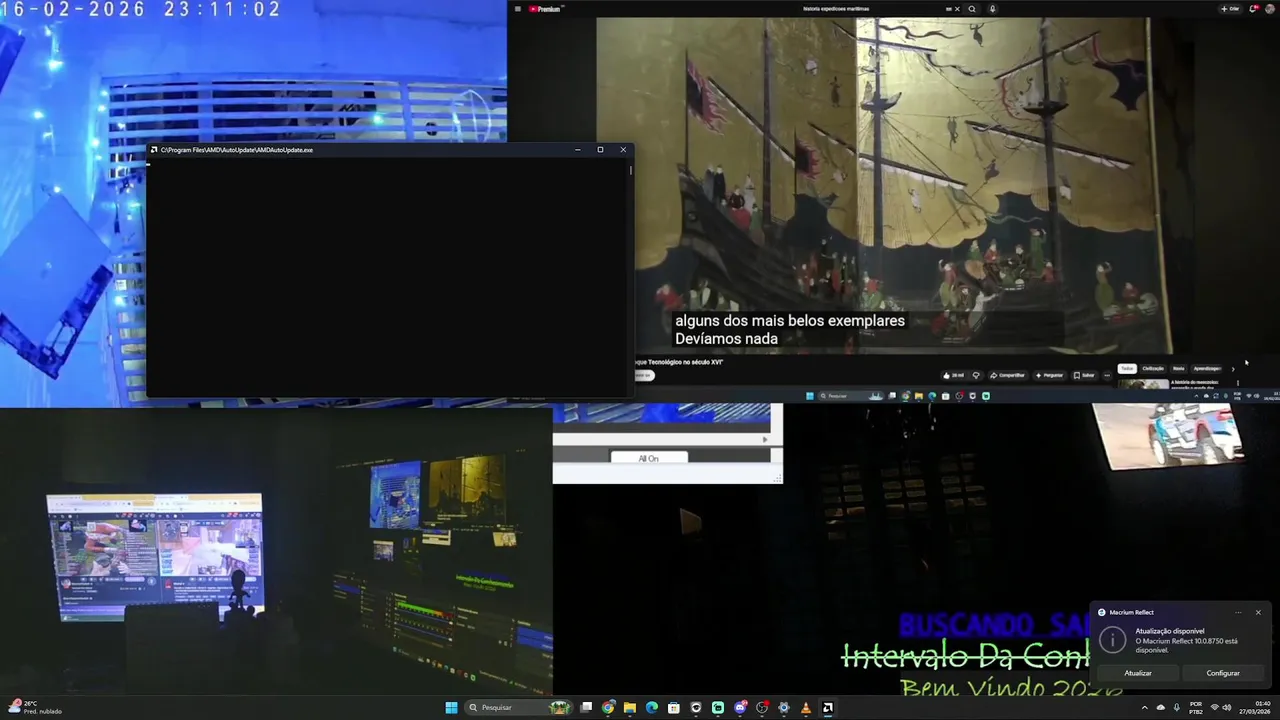
Task: Click the Compartilhar share button
Action: [x=1008, y=375]
